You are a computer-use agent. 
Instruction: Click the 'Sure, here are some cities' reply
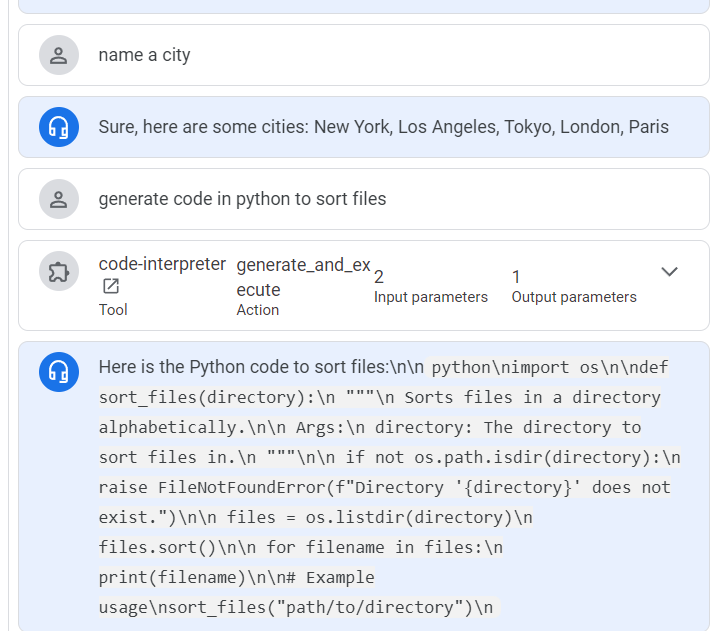(x=384, y=127)
